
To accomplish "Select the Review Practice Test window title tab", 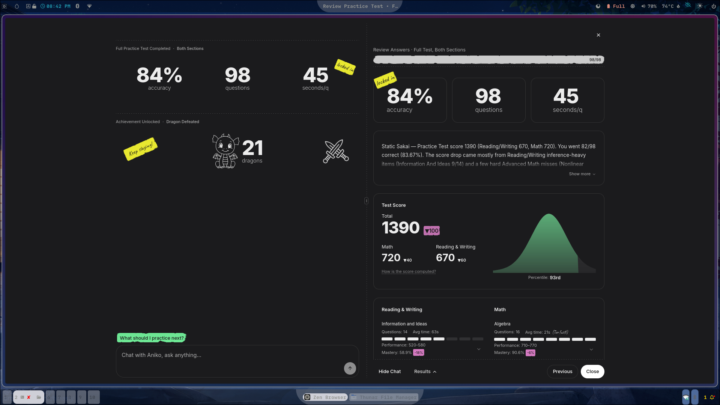I will (360, 6).
